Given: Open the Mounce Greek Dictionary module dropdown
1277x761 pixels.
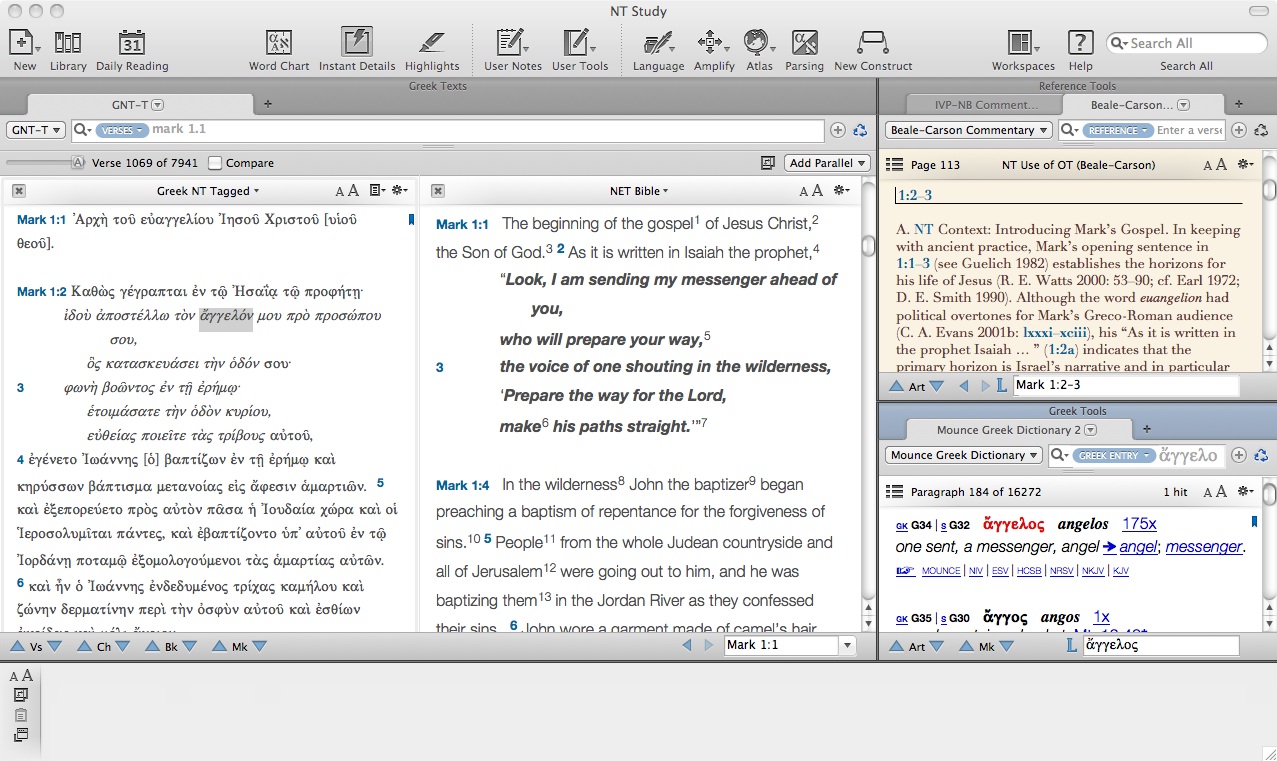Looking at the screenshot, I should coord(963,455).
